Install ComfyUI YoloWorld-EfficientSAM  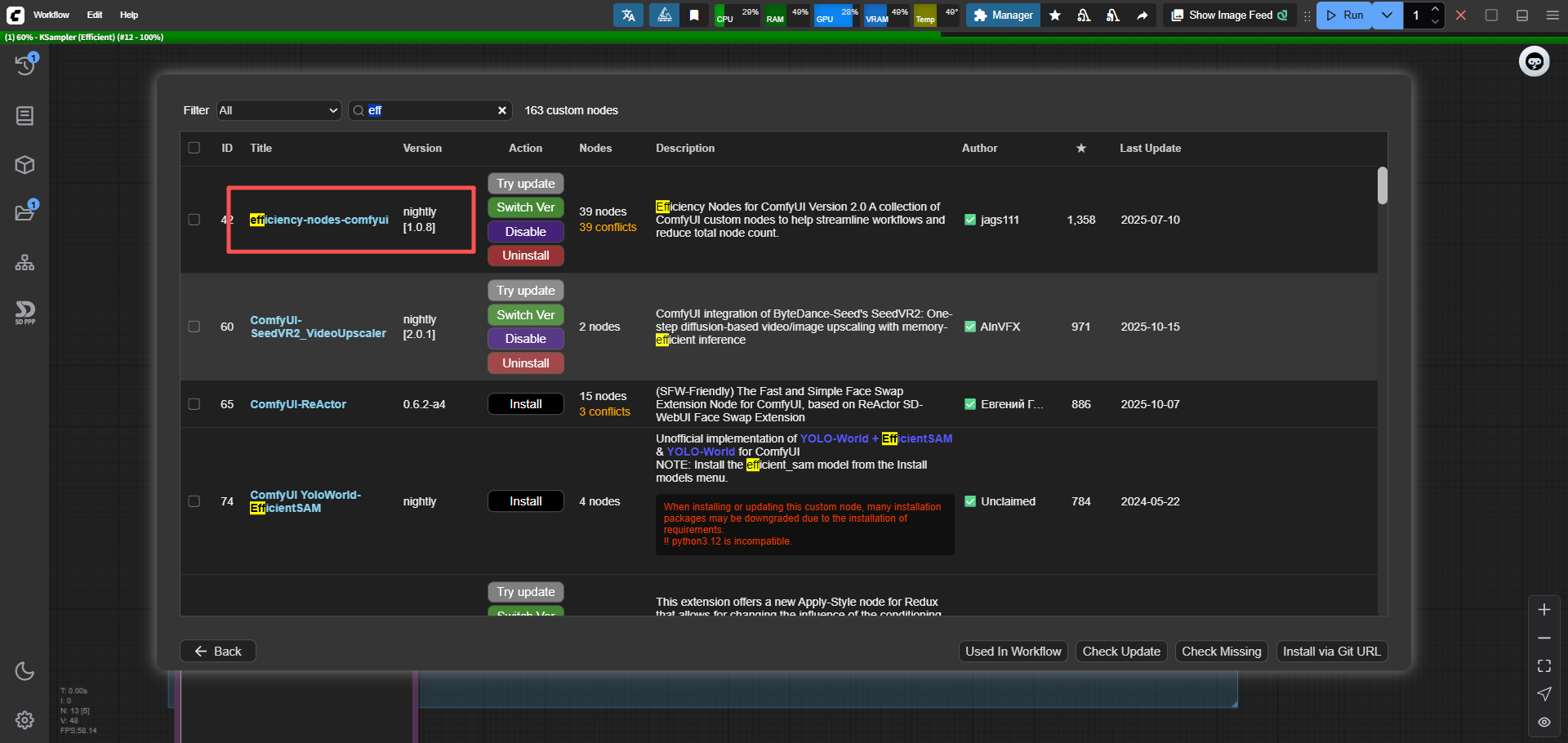pos(526,501)
